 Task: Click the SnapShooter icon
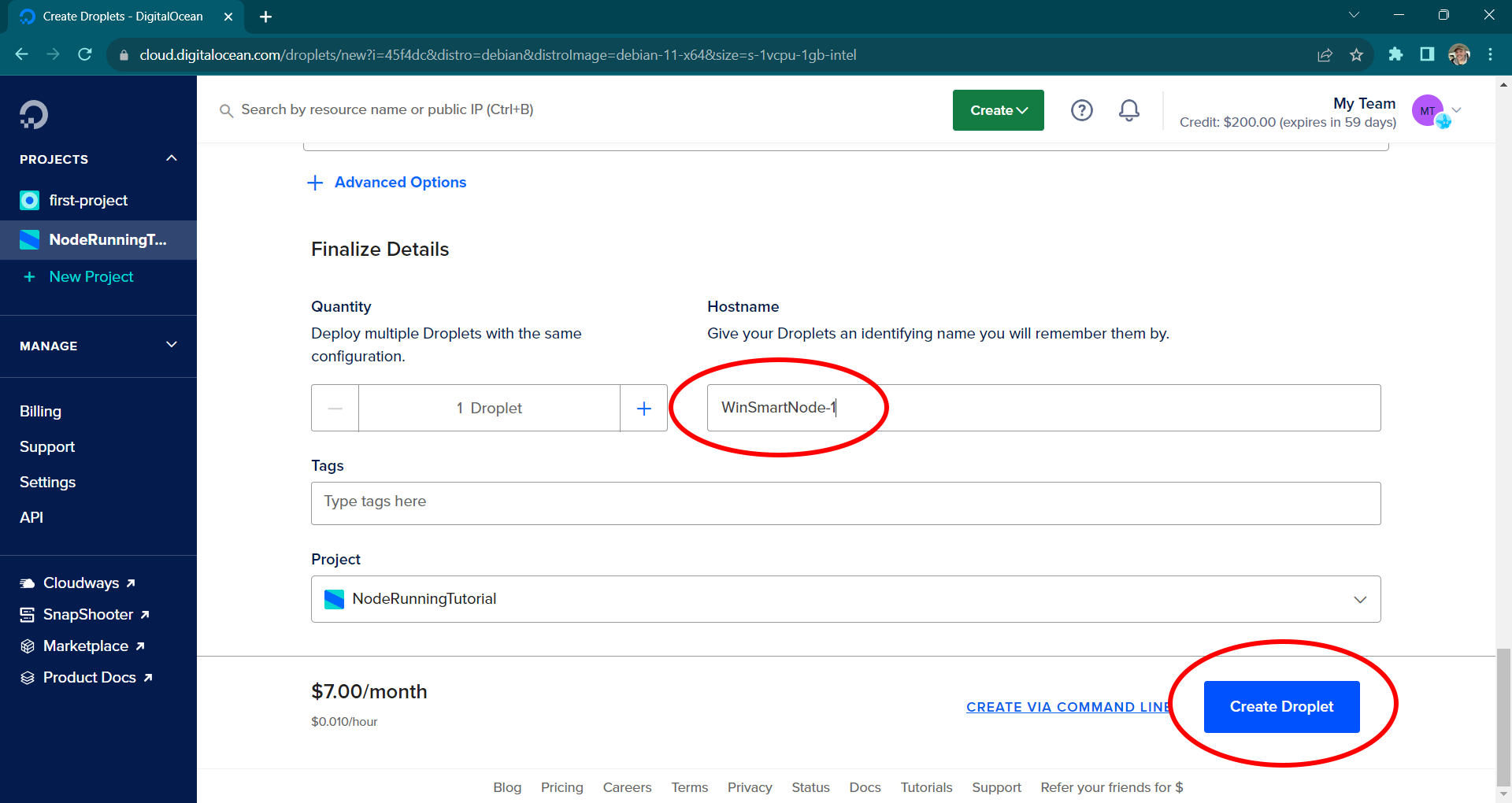tap(28, 615)
